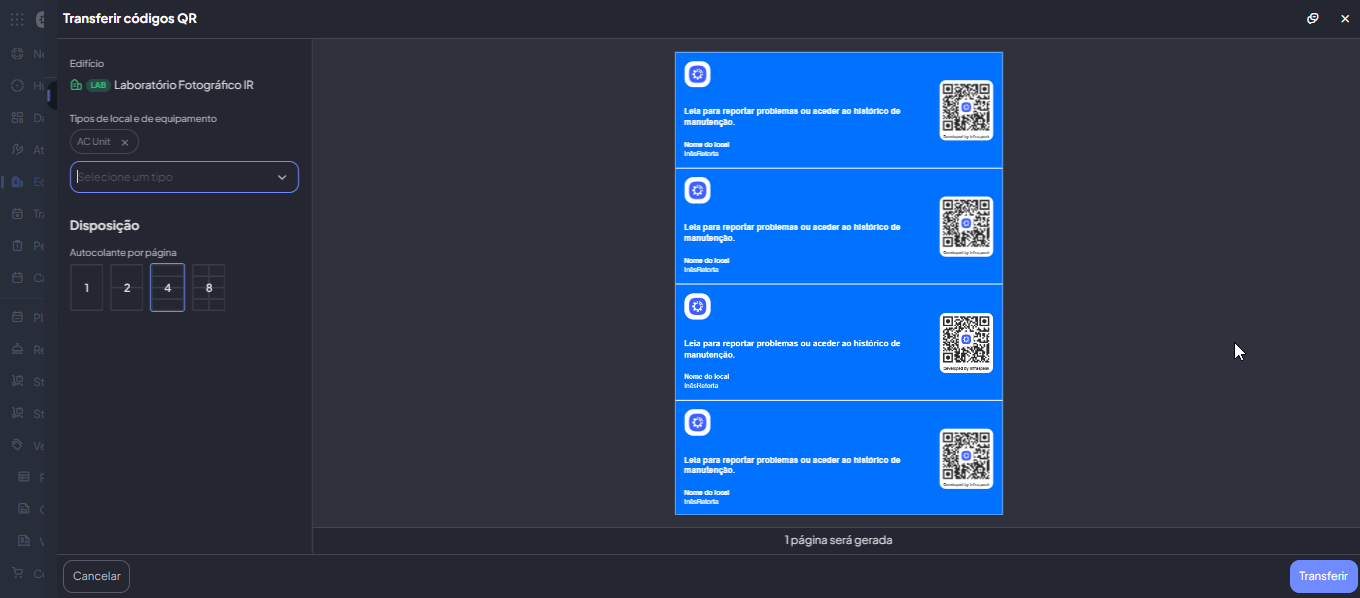
Task: Click the first sticker's Leia para reportar text
Action: (792, 116)
